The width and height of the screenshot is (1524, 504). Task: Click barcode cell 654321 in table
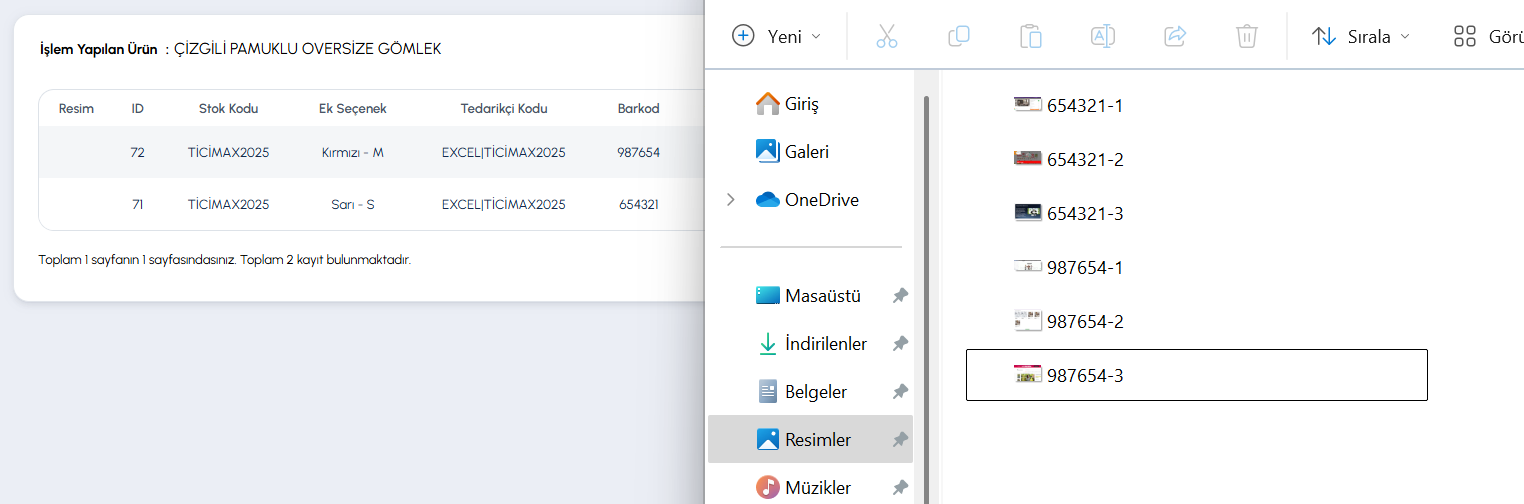(x=639, y=204)
